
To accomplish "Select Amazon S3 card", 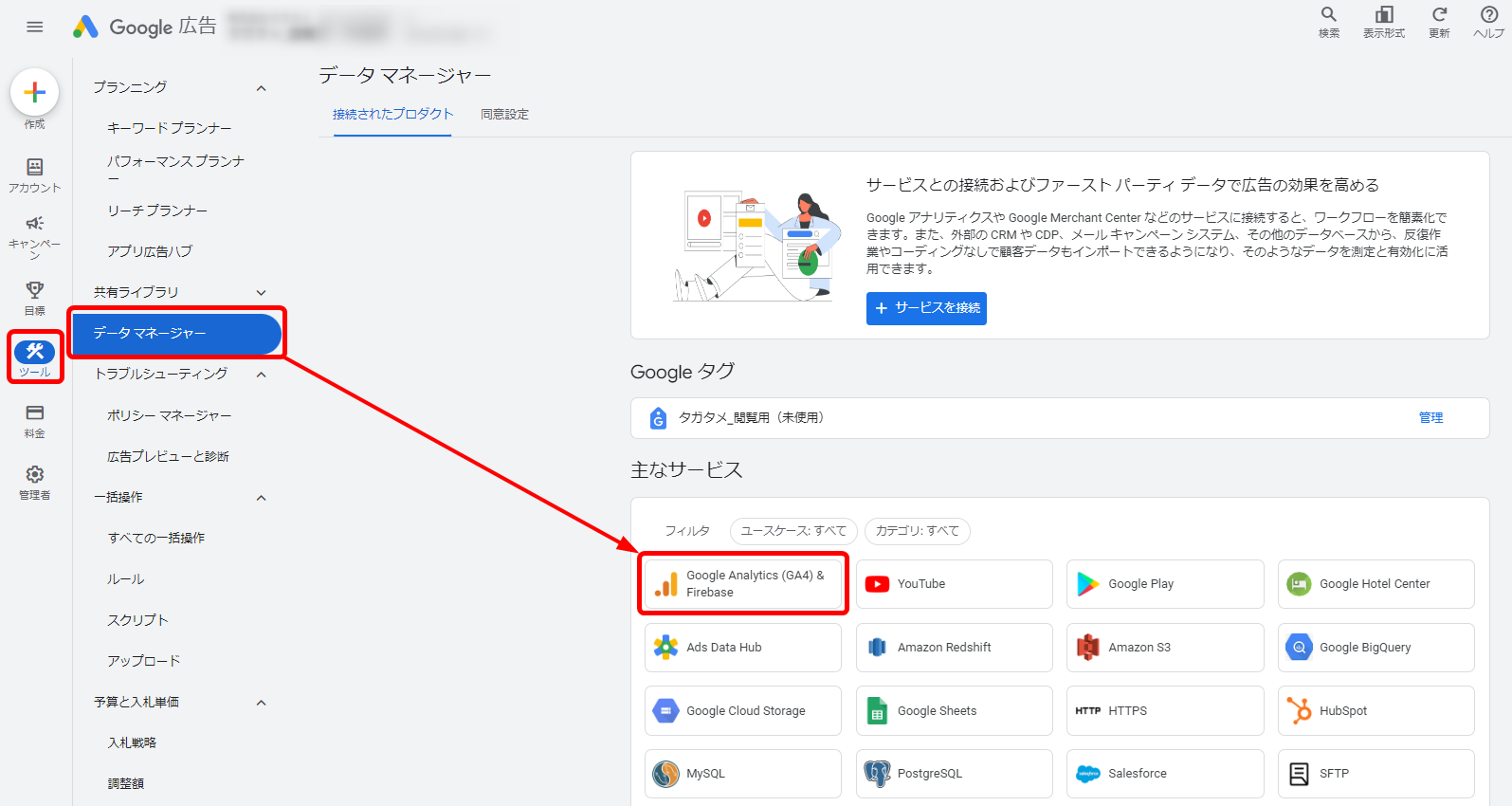I will [x=1165, y=648].
